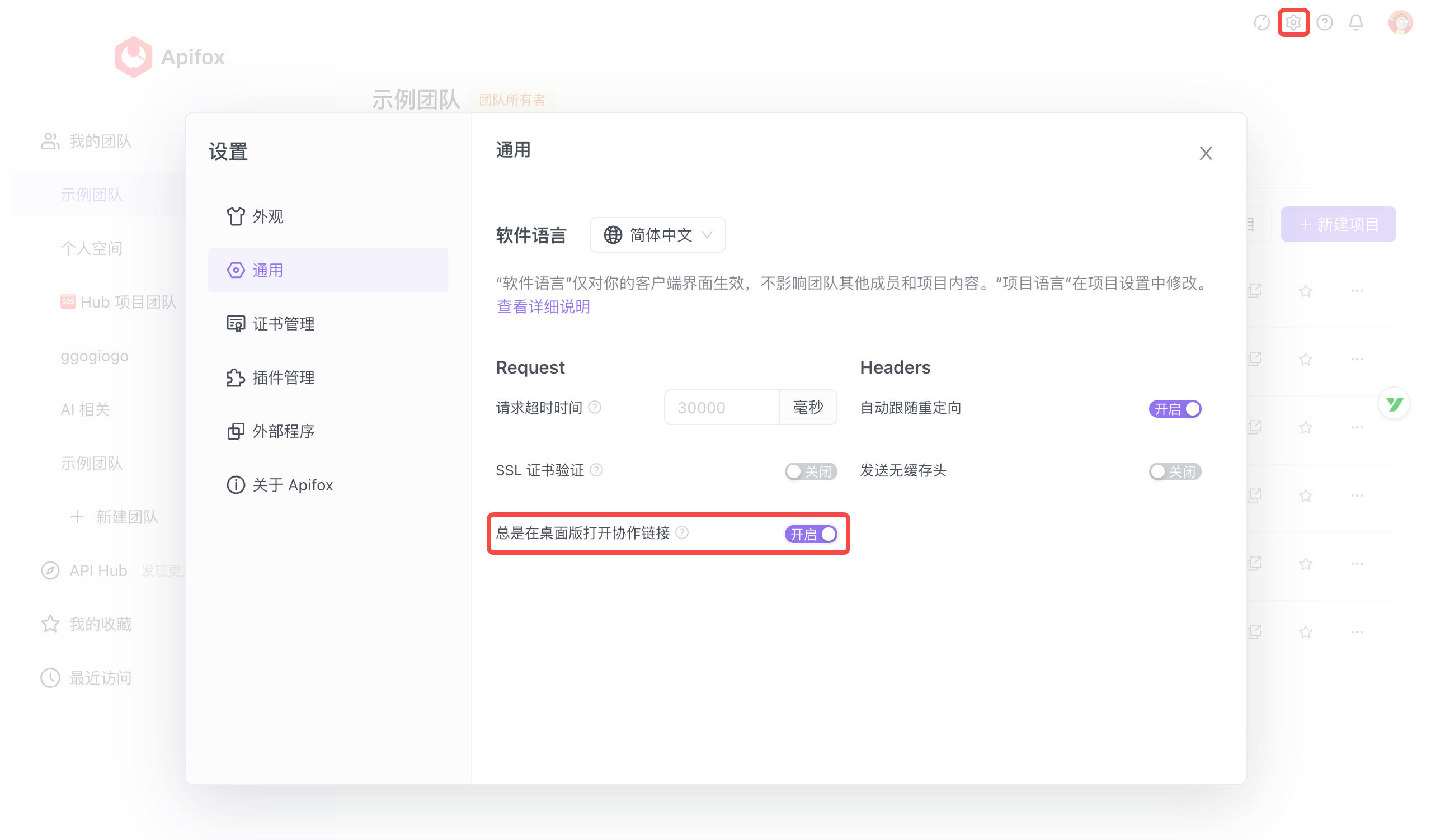Click the settings gear icon in top bar
Image resolution: width=1431 pixels, height=840 pixels.
(1293, 23)
